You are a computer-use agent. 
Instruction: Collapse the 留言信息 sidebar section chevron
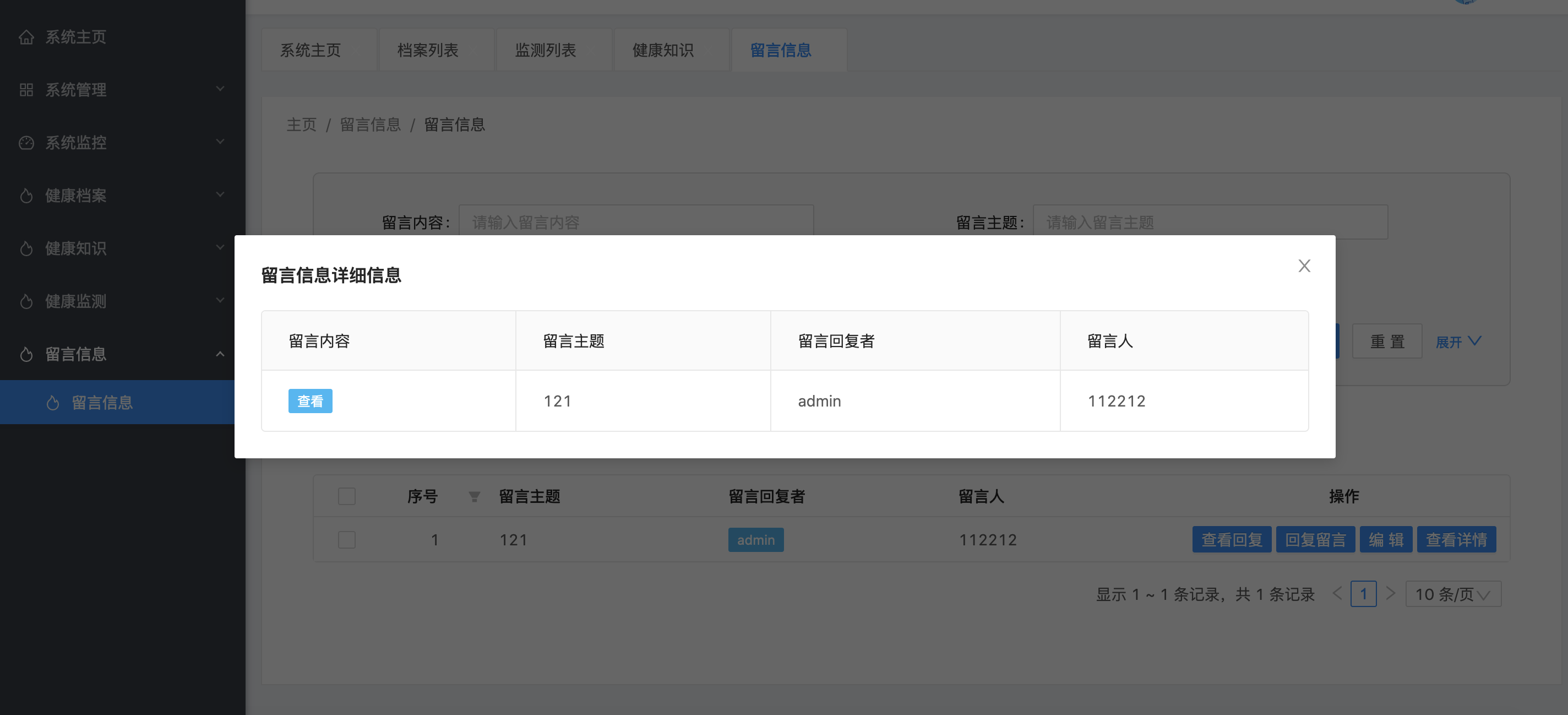click(220, 354)
